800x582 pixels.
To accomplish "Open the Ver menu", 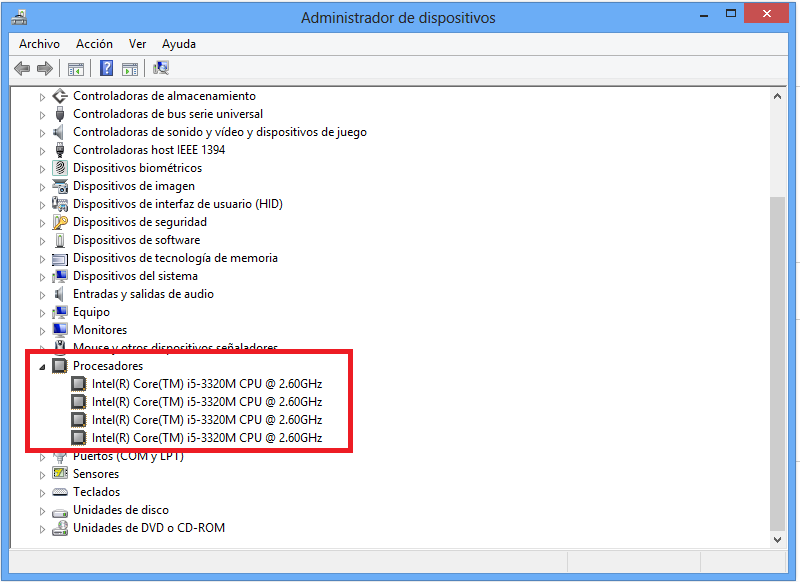I will pos(137,44).
